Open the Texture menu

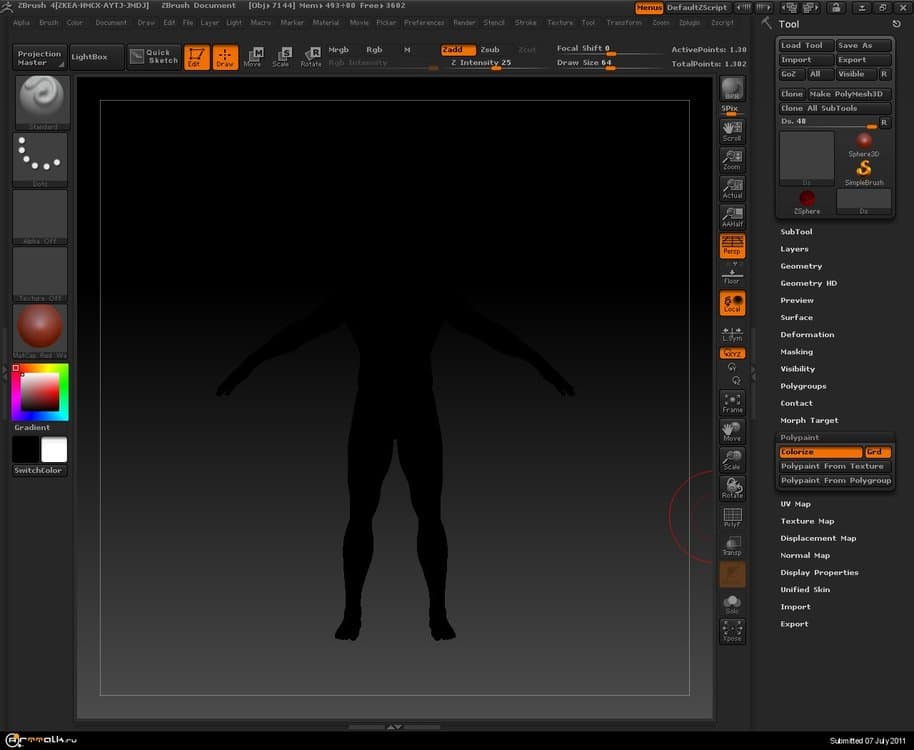pyautogui.click(x=560, y=22)
